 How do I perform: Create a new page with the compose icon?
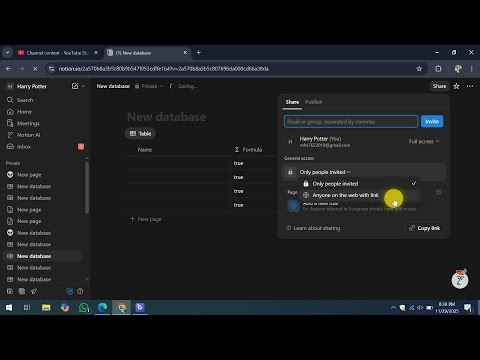[75, 86]
